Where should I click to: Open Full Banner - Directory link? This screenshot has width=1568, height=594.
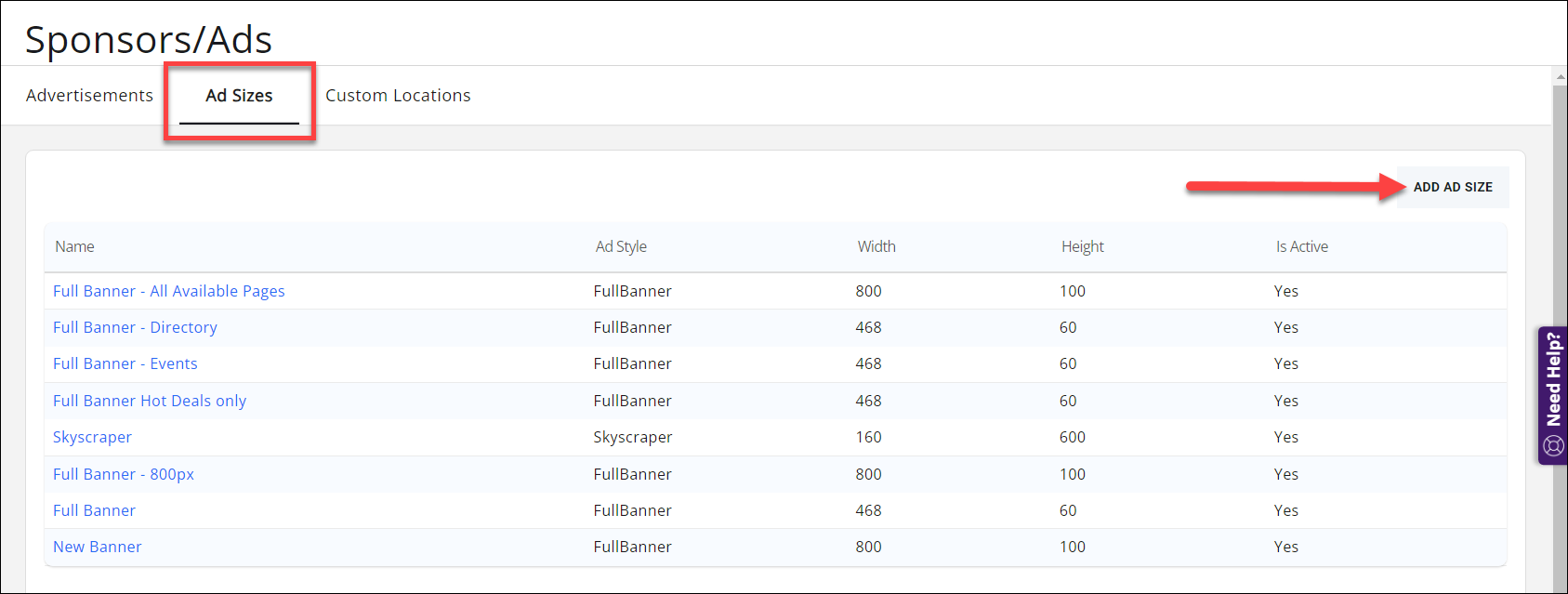[135, 327]
